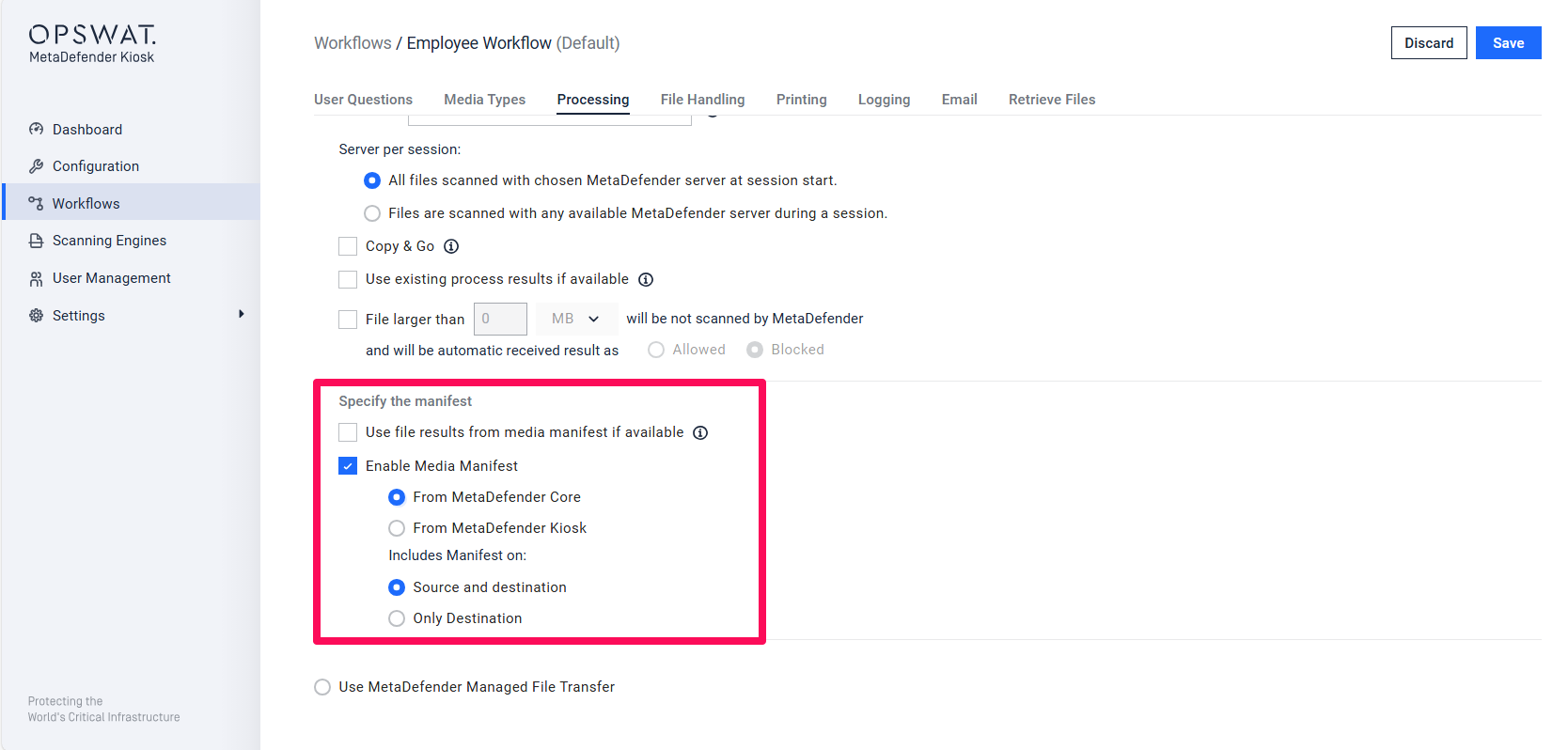Screen dimensions: 1568x750
Task: Click the Settings gear icon
Action: click(37, 316)
